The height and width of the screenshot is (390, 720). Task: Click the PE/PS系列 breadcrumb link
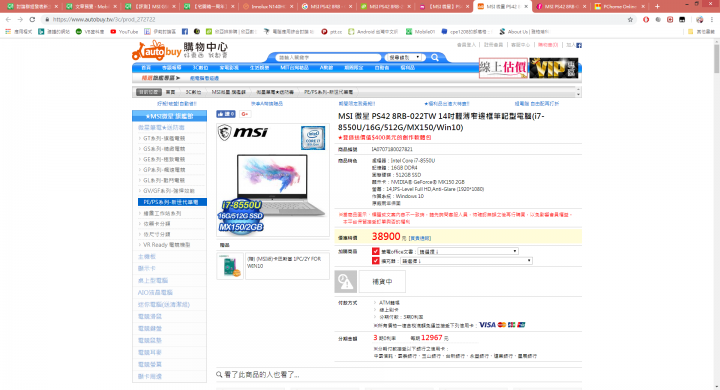point(328,92)
